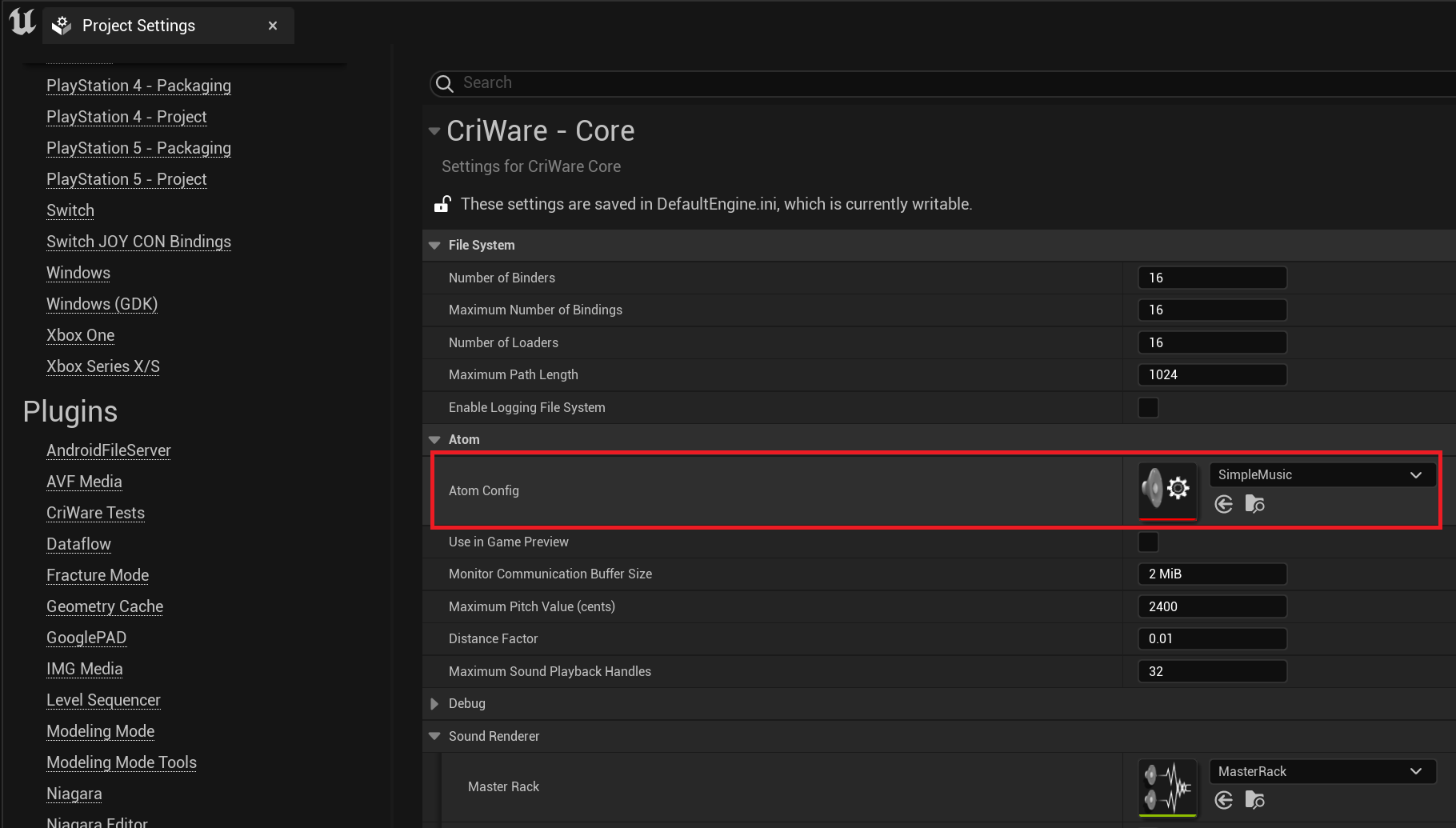Collapse the CriWare - Core section
Image resolution: width=1456 pixels, height=828 pixels.
434,131
